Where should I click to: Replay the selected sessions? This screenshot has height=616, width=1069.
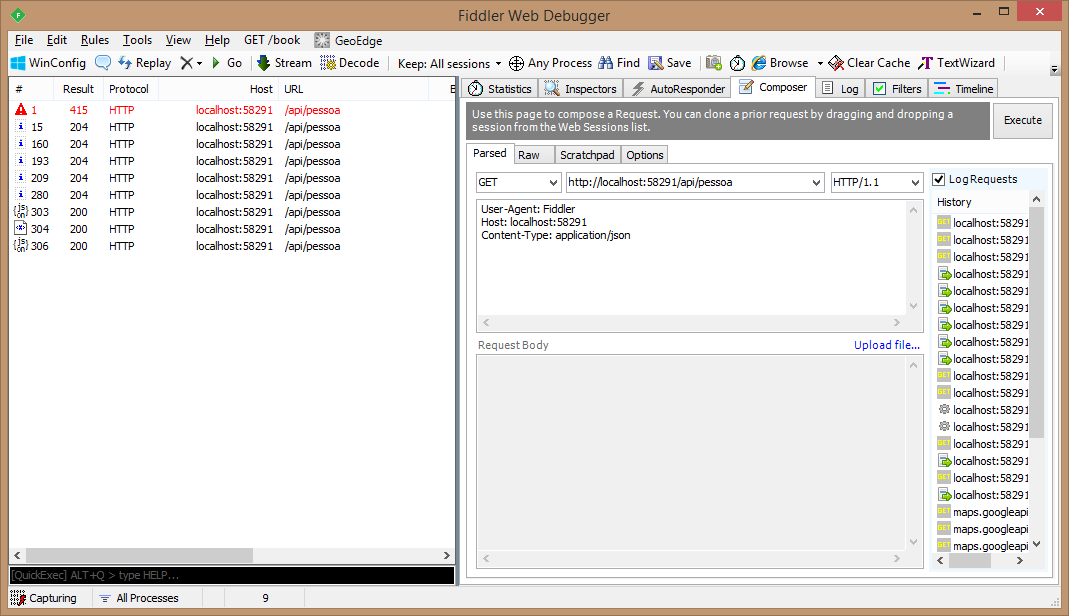pos(145,63)
